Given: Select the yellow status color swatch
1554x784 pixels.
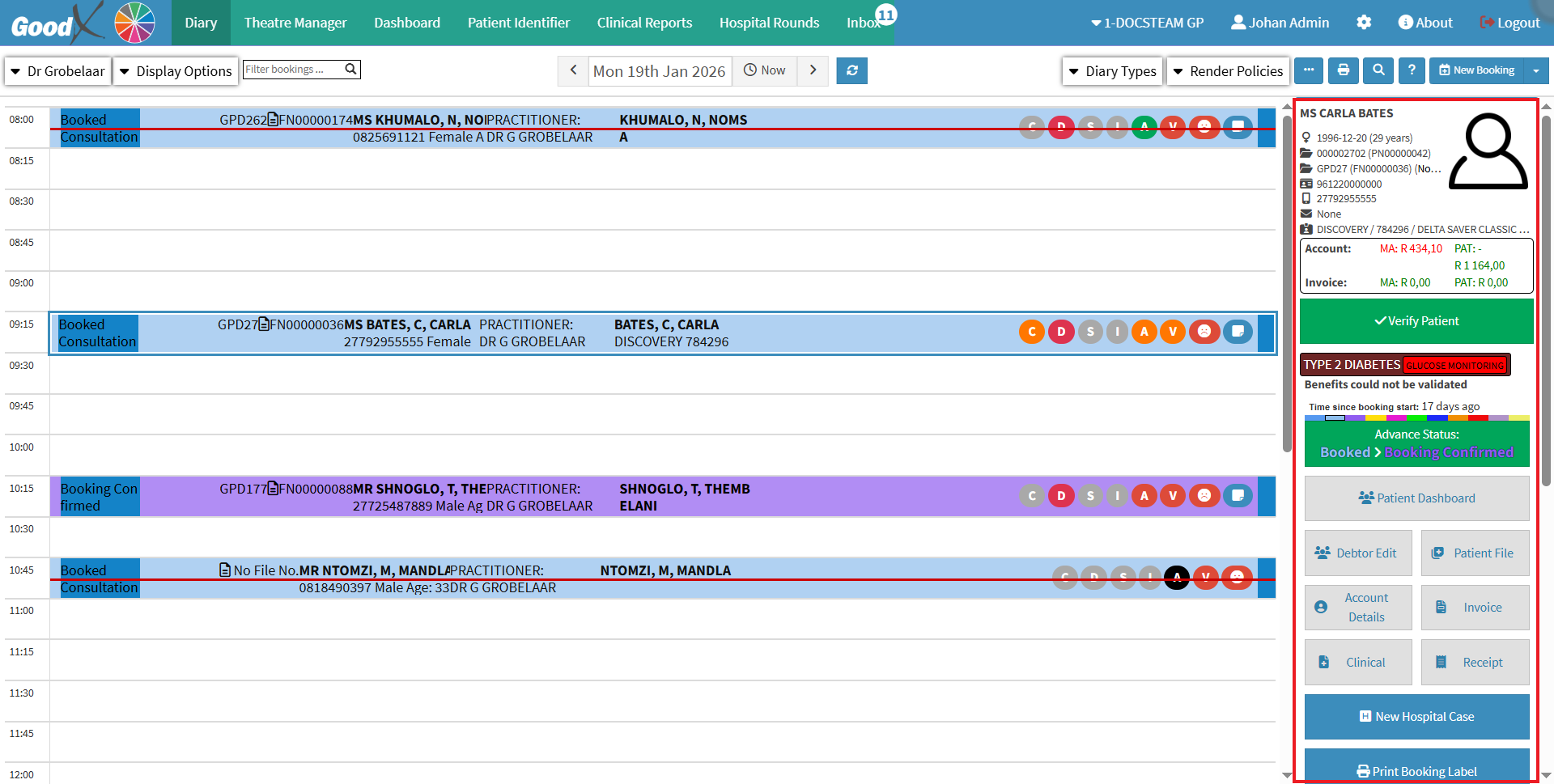Looking at the screenshot, I should pyautogui.click(x=1375, y=418).
